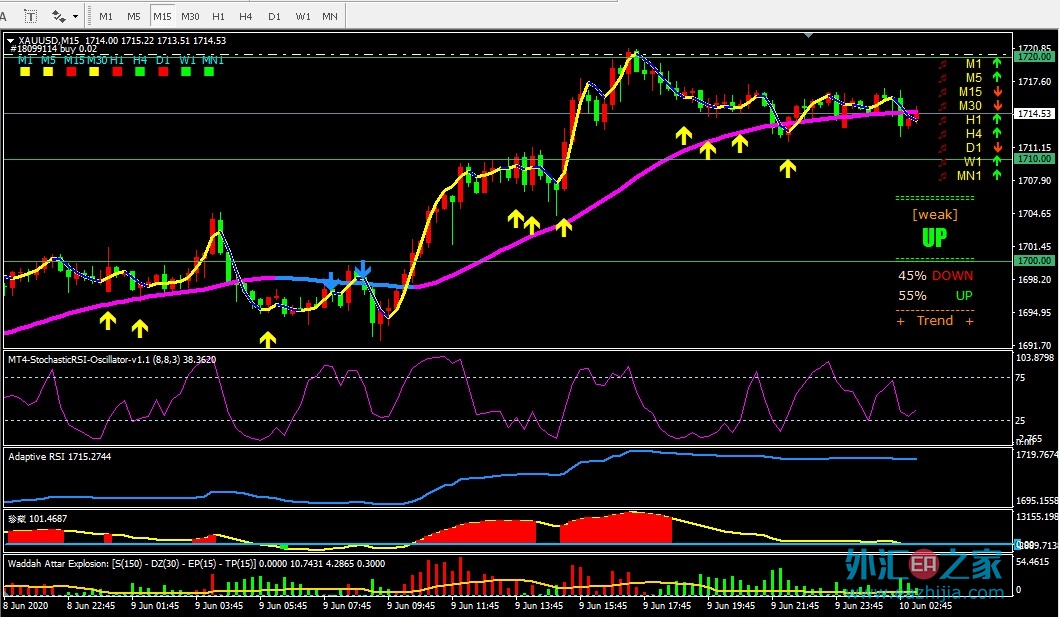Image resolution: width=1060 pixels, height=617 pixels.
Task: Click the green MN1 signal square
Action: coord(209,71)
